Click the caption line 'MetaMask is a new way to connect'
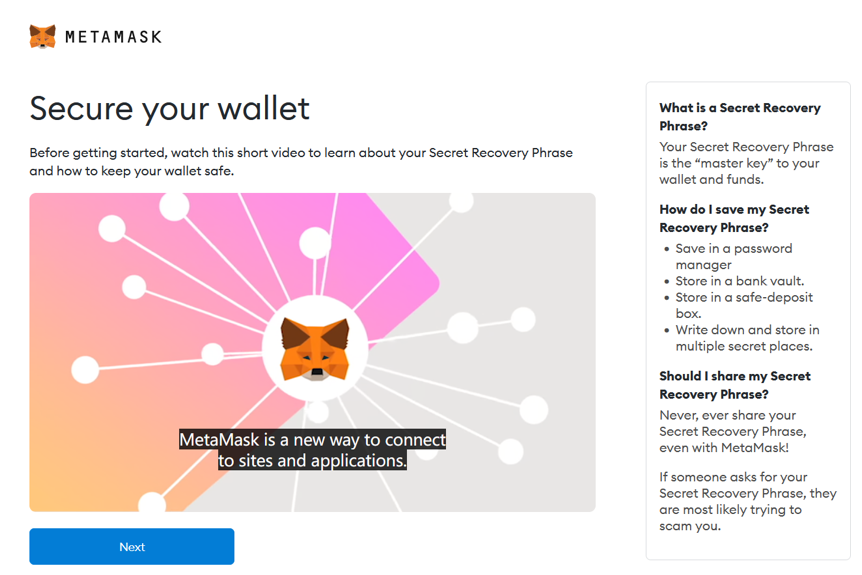This screenshot has height=575, width=862. click(x=312, y=440)
